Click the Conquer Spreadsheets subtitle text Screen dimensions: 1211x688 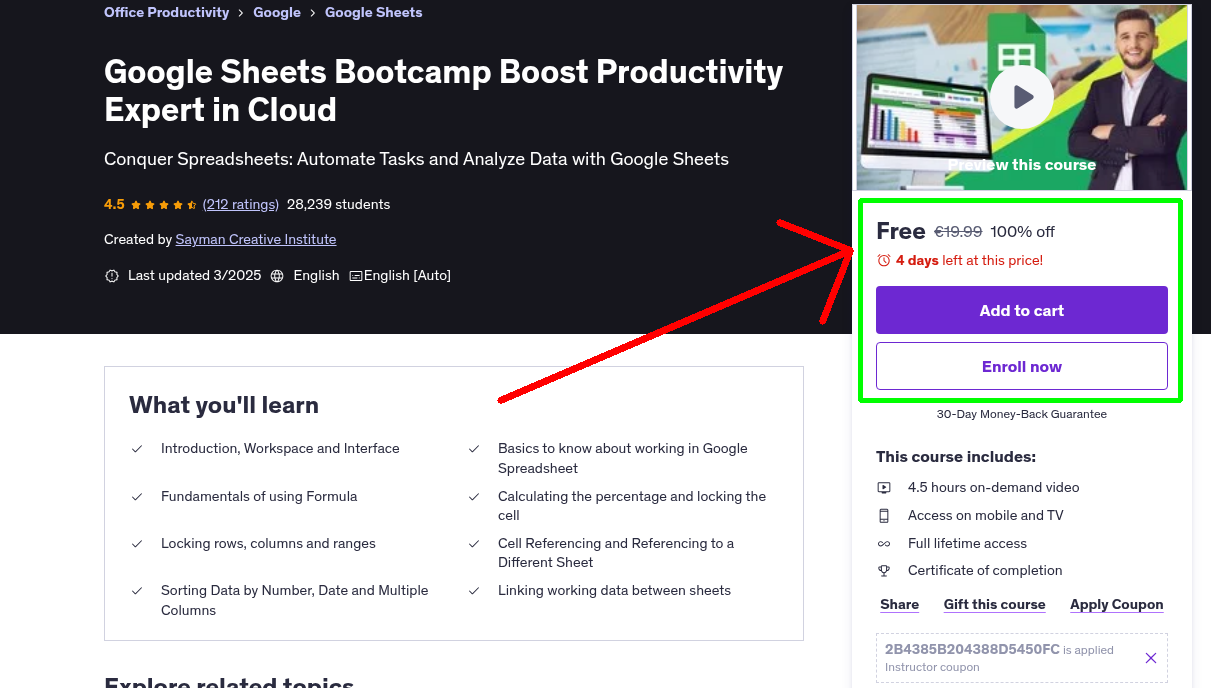[416, 159]
